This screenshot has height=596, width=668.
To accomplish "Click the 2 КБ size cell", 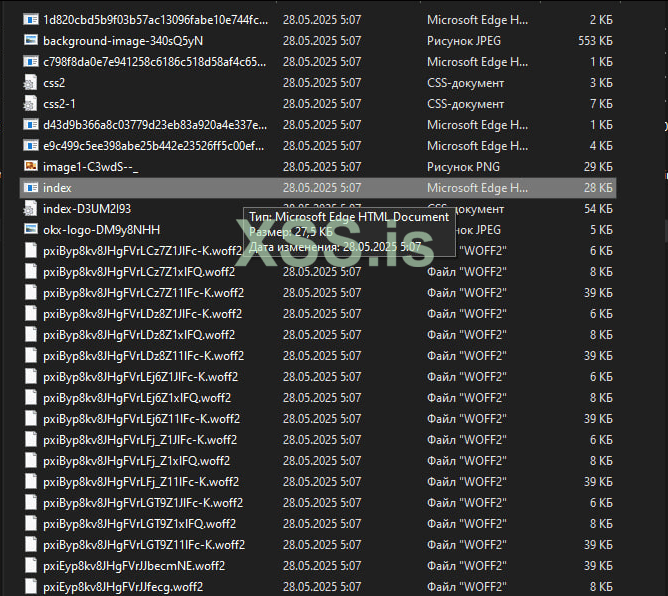I will [601, 20].
